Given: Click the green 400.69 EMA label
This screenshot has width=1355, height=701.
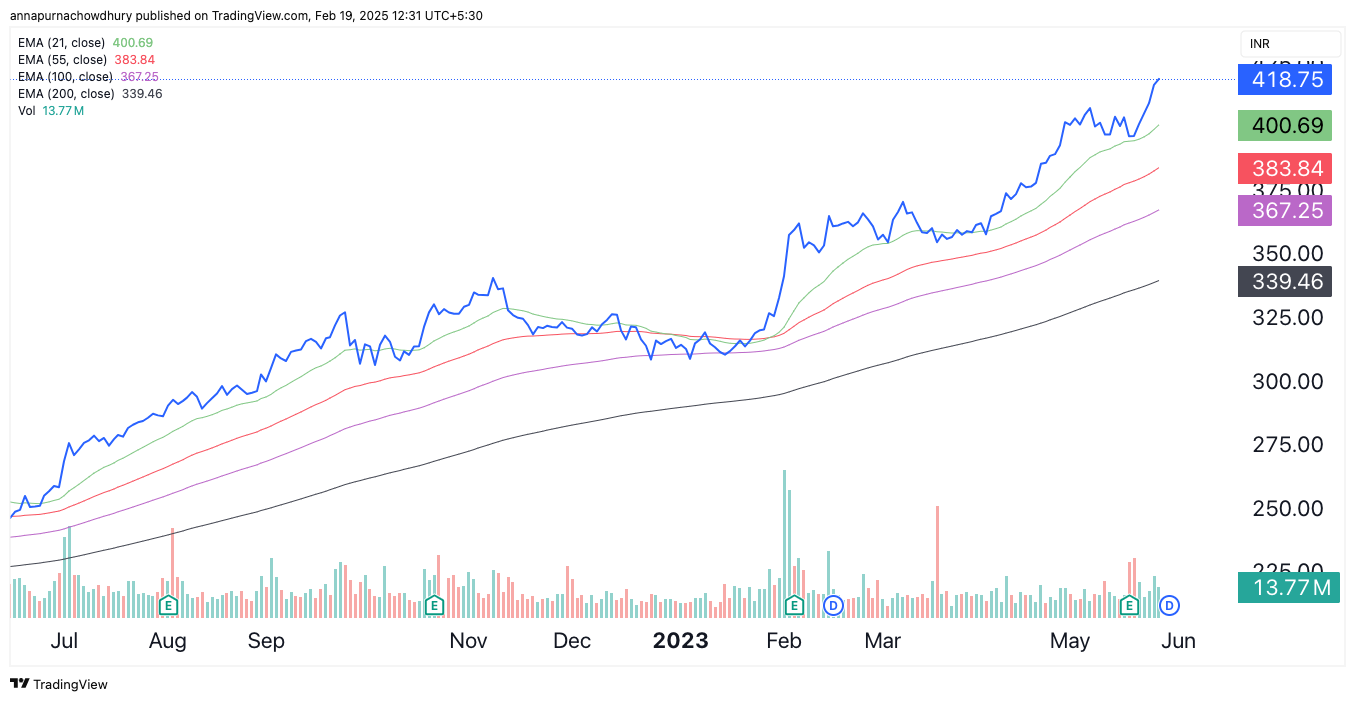Looking at the screenshot, I should (x=1285, y=126).
